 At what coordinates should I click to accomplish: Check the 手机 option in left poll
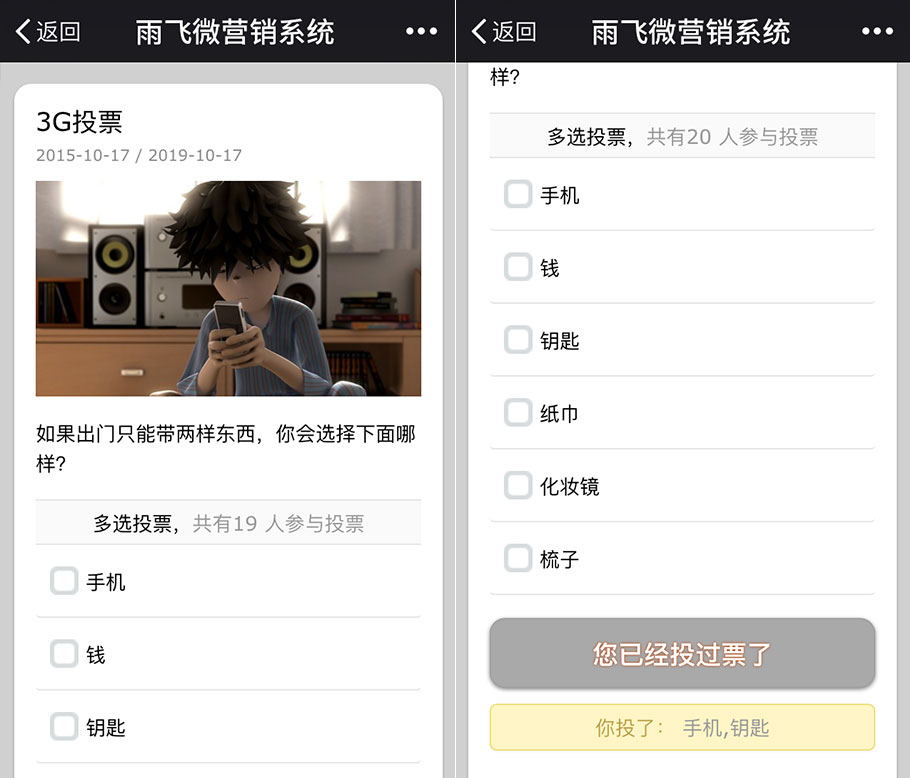[64, 581]
